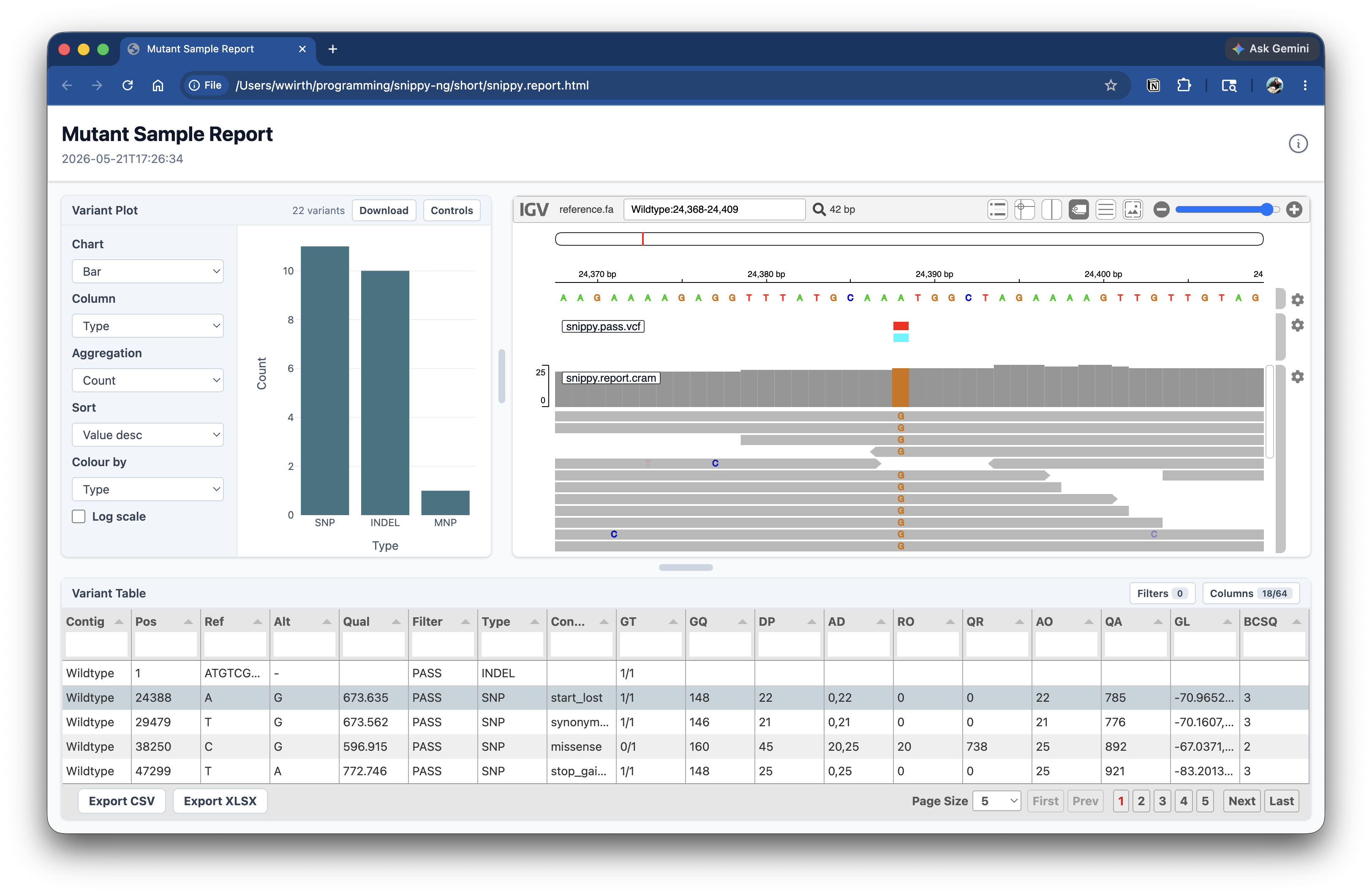1372x896 pixels.
Task: View File site information chip
Action: 205,85
